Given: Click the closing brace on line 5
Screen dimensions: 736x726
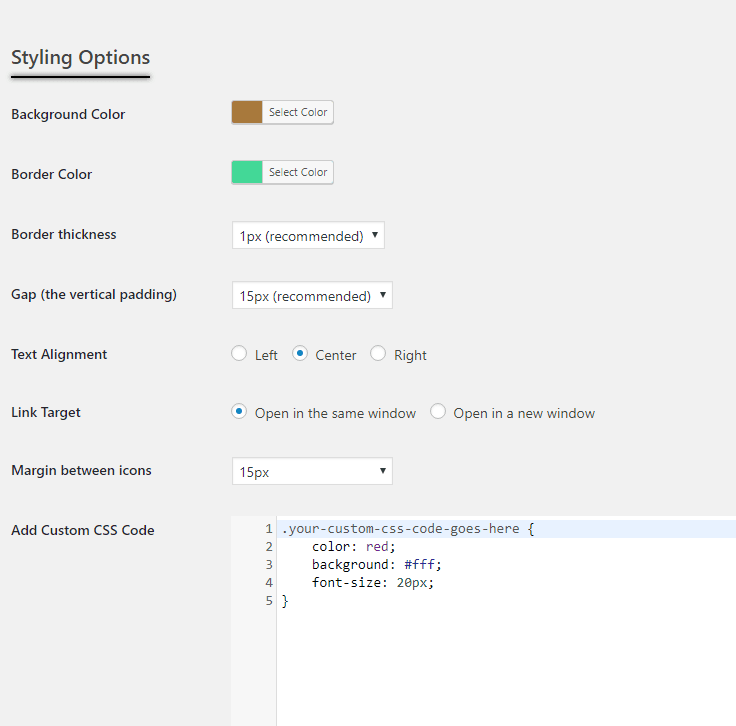Looking at the screenshot, I should pos(285,601).
